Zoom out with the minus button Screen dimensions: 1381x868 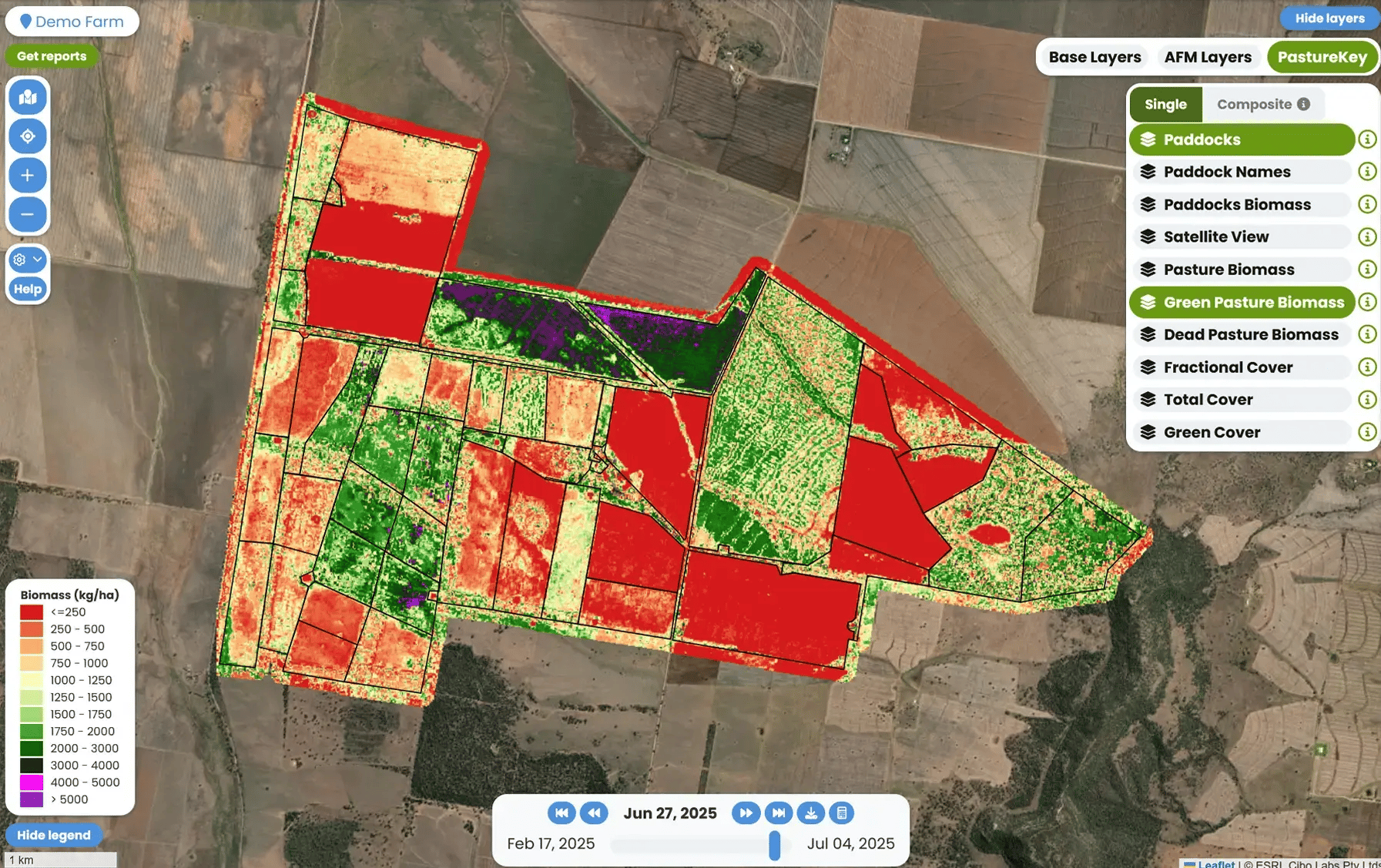[x=28, y=214]
